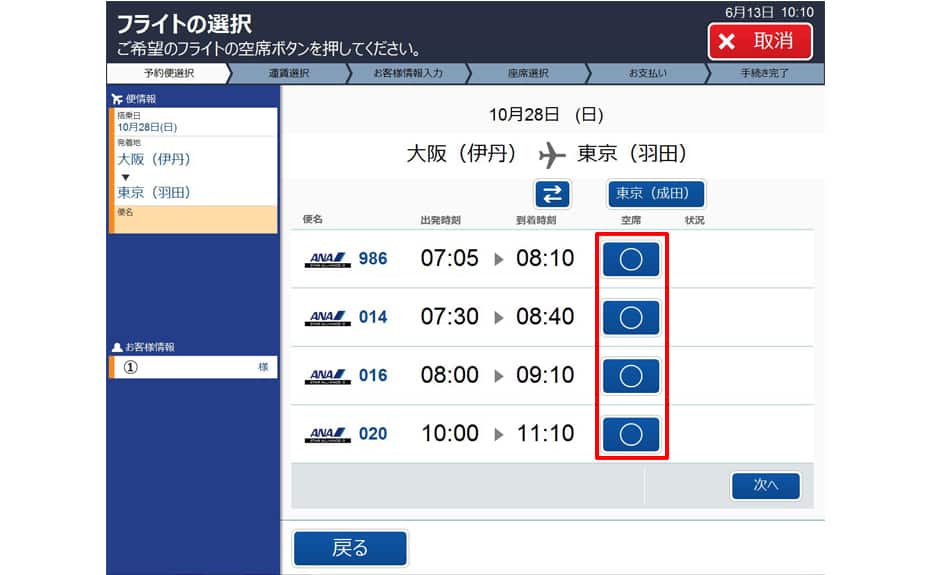Click flight number 014 link

(373, 317)
